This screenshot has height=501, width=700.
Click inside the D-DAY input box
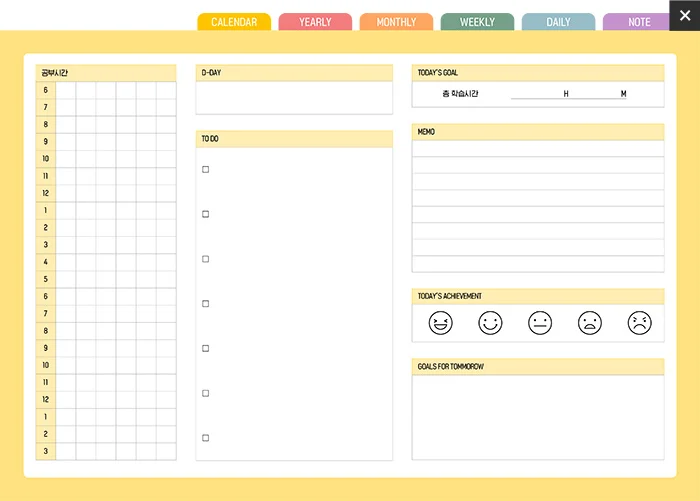point(294,98)
